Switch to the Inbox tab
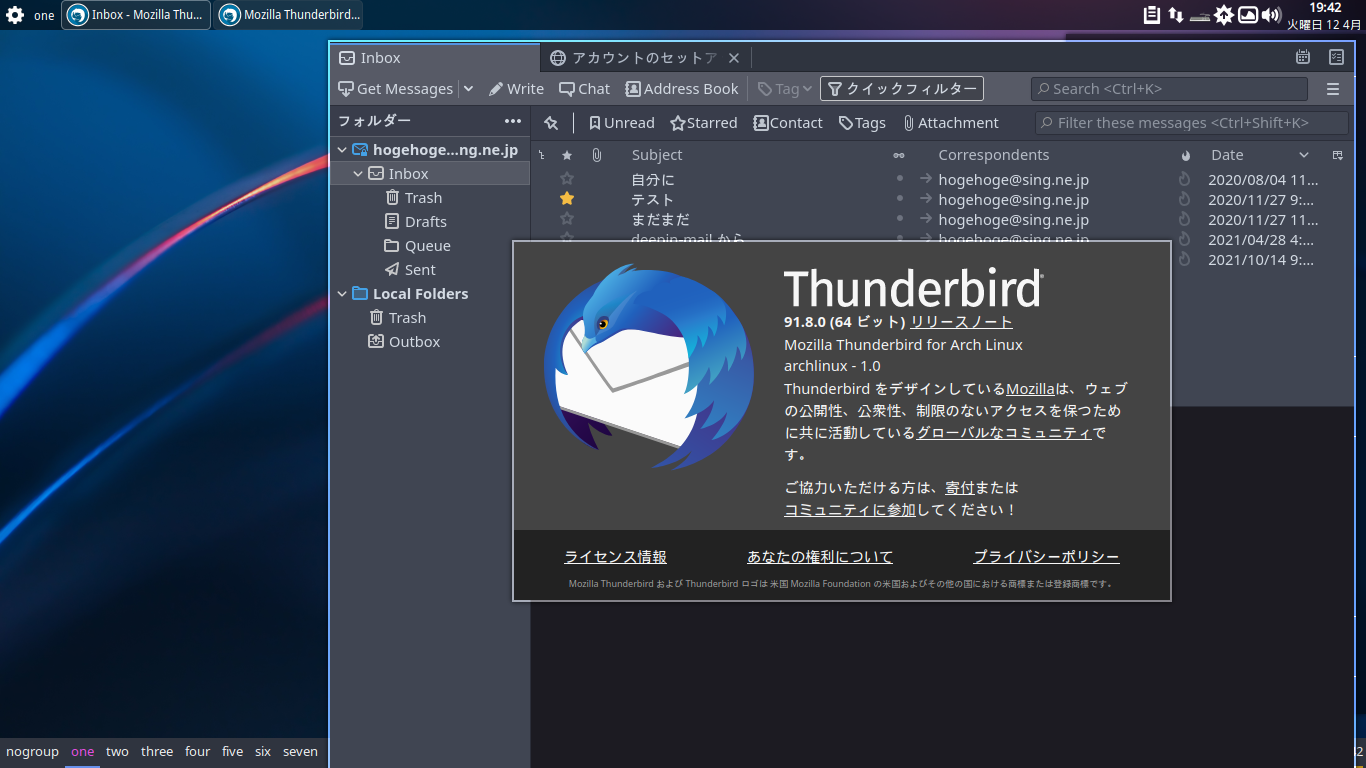 [435, 58]
